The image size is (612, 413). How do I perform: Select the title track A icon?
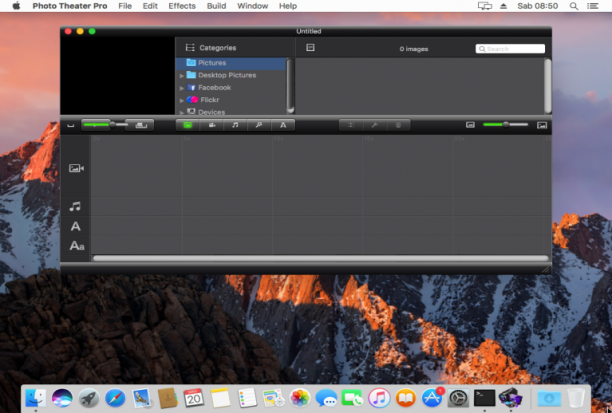click(x=75, y=226)
